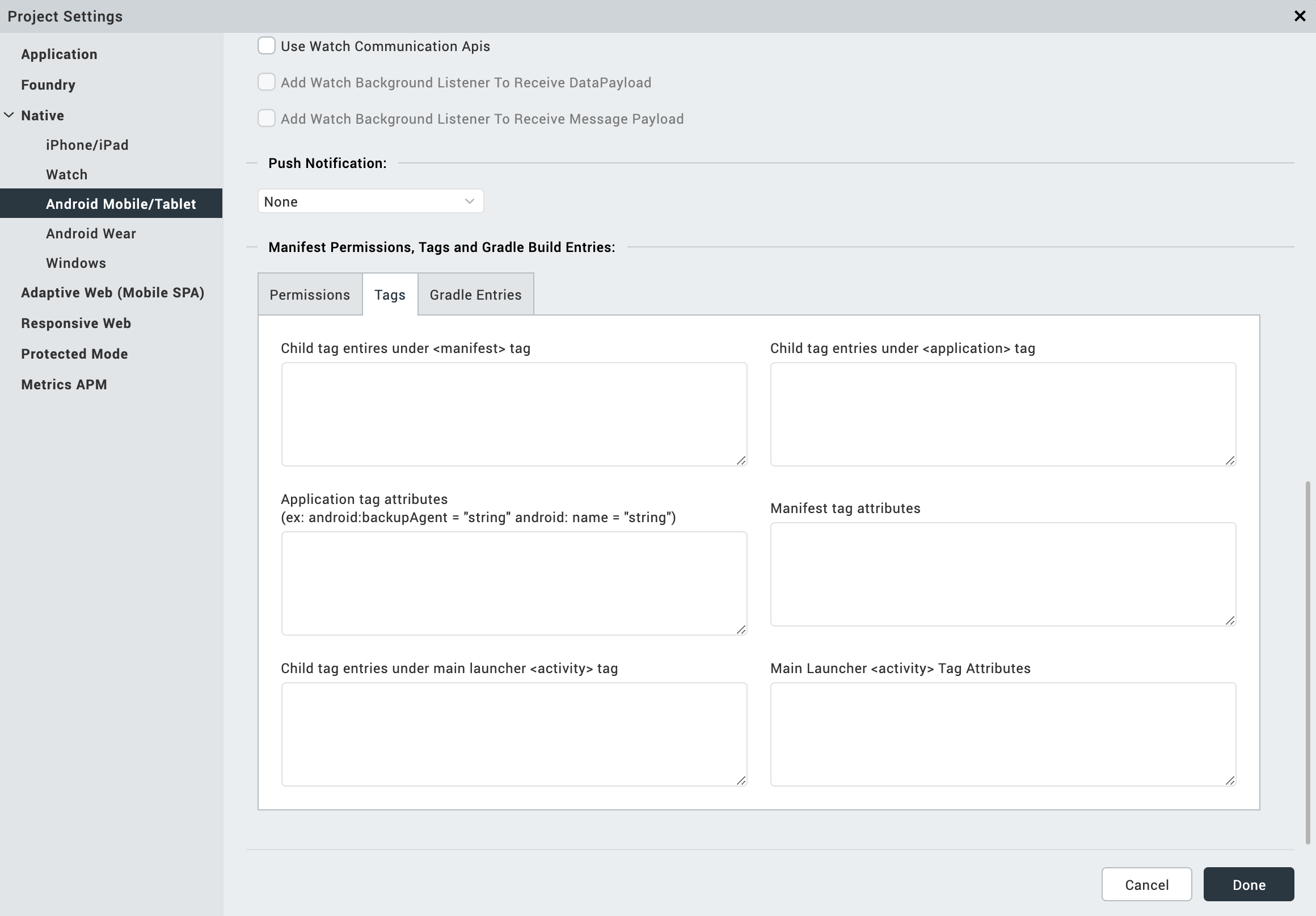This screenshot has width=1316, height=916.
Task: Switch to the Gradle Entries tab
Action: pyautogui.click(x=475, y=295)
